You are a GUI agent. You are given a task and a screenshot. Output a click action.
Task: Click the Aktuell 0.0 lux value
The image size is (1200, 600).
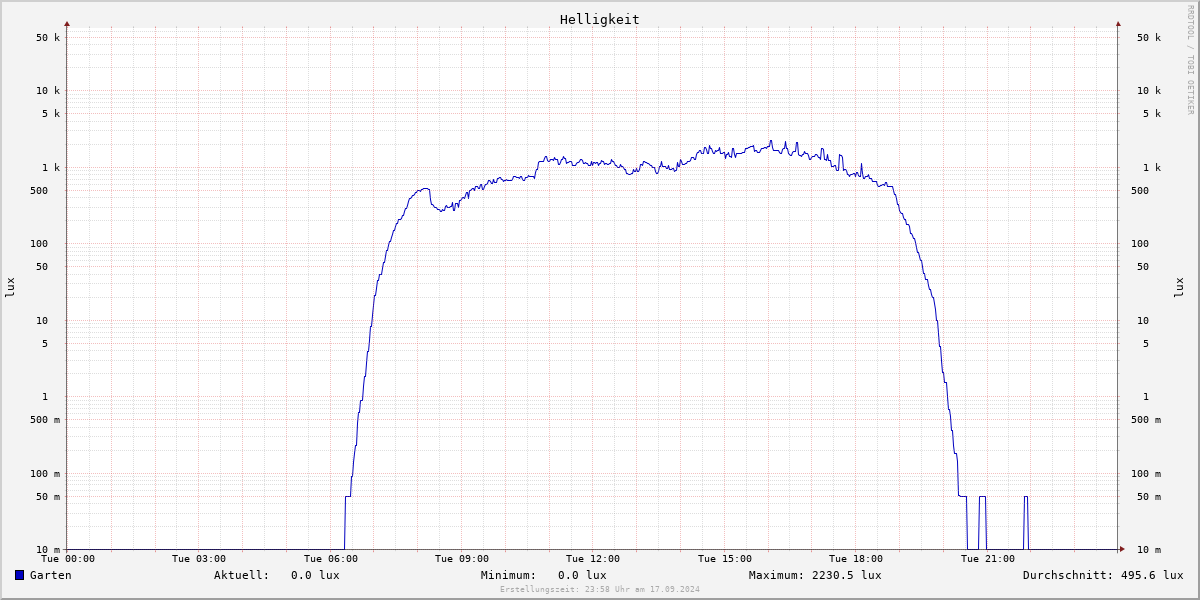(315, 575)
